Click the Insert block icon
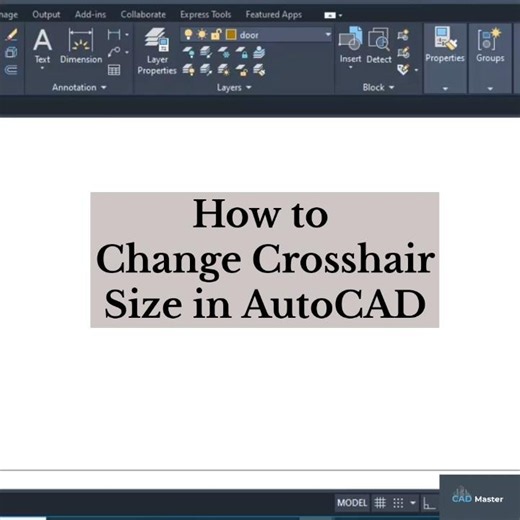Image resolution: width=520 pixels, height=520 pixels. click(350, 45)
